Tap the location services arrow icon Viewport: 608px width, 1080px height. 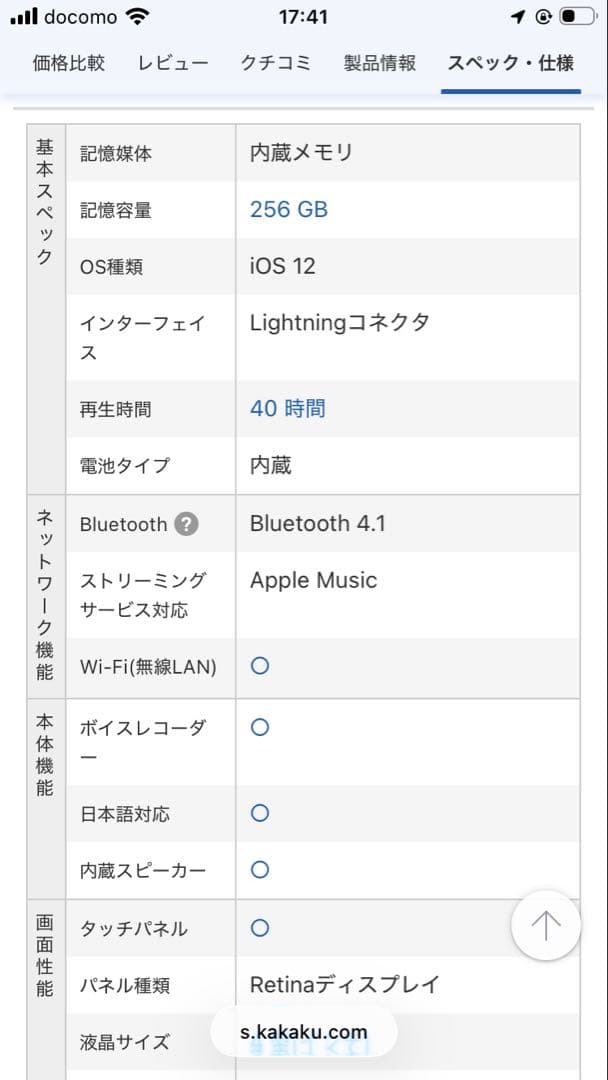[x=516, y=15]
